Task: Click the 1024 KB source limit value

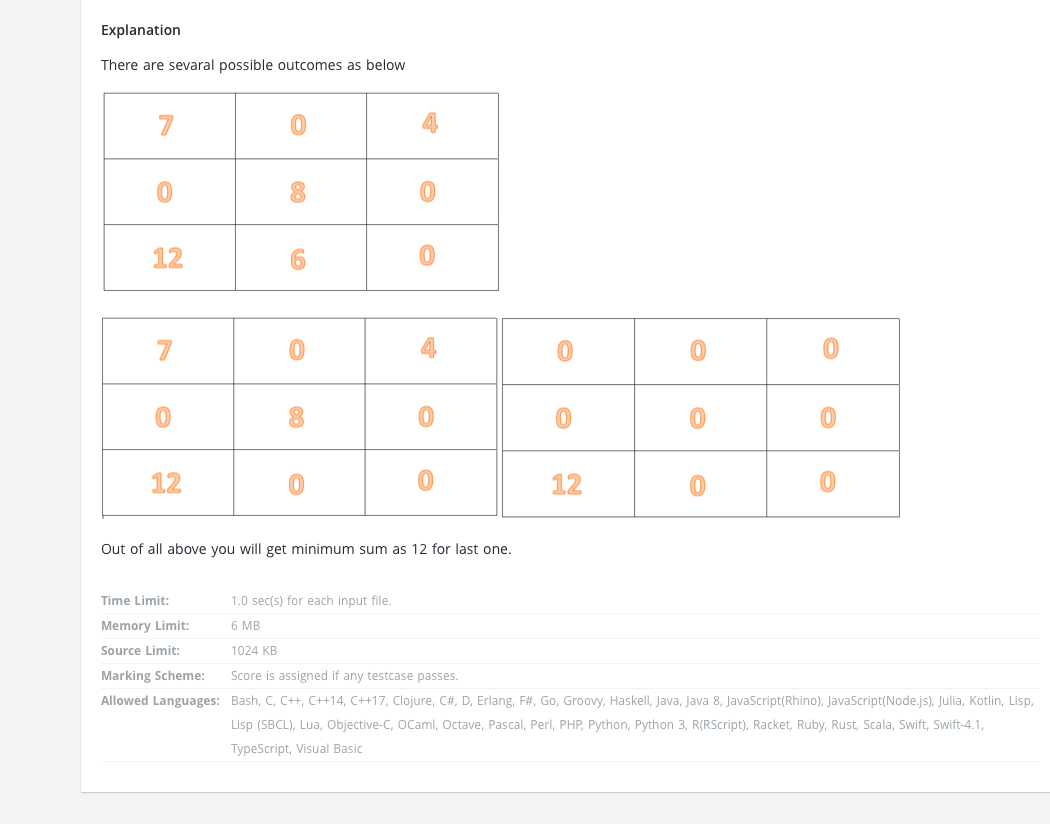Action: (254, 651)
